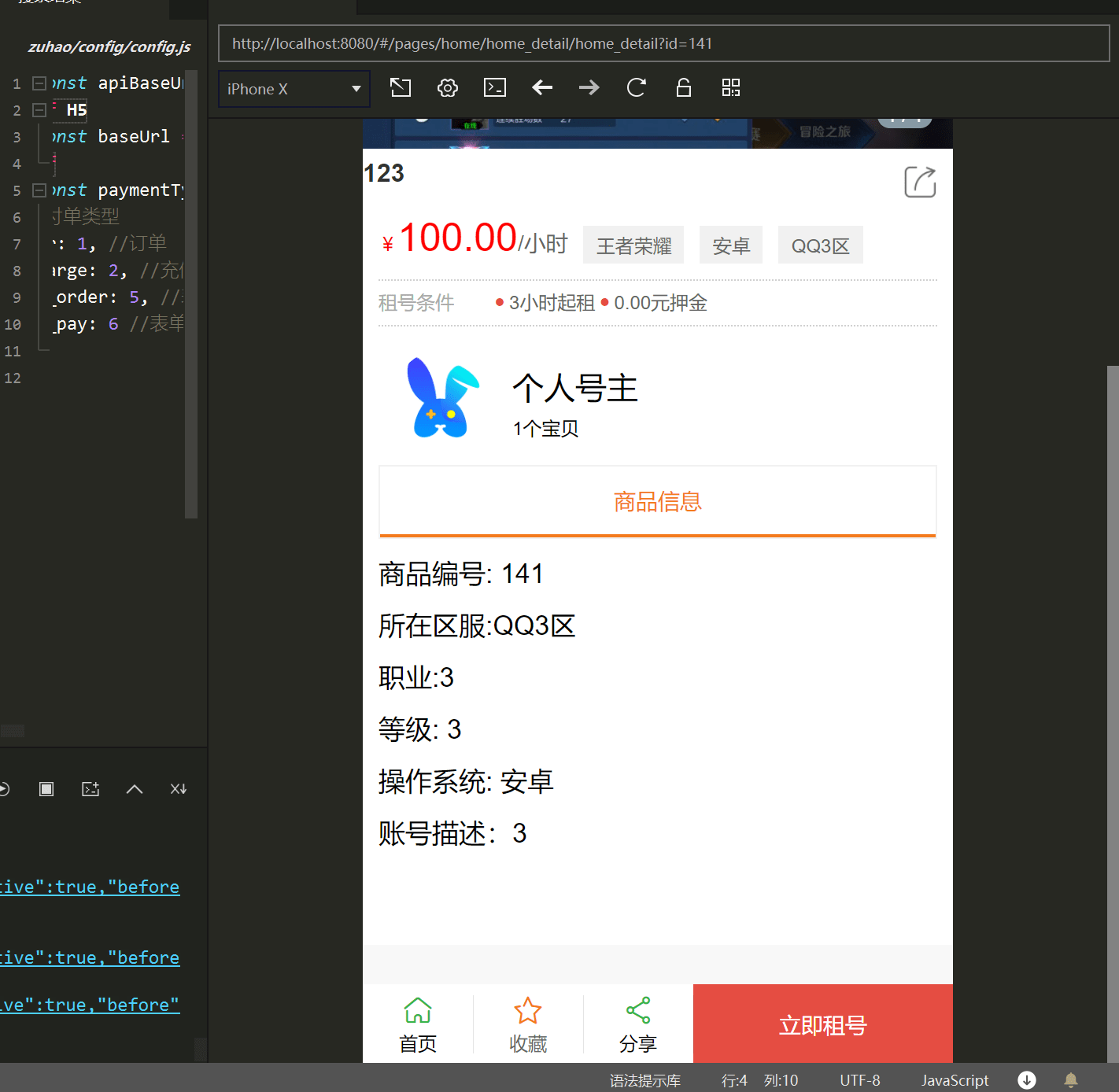1119x1092 pixels.
Task: Click the QR code grid icon
Action: tap(731, 87)
